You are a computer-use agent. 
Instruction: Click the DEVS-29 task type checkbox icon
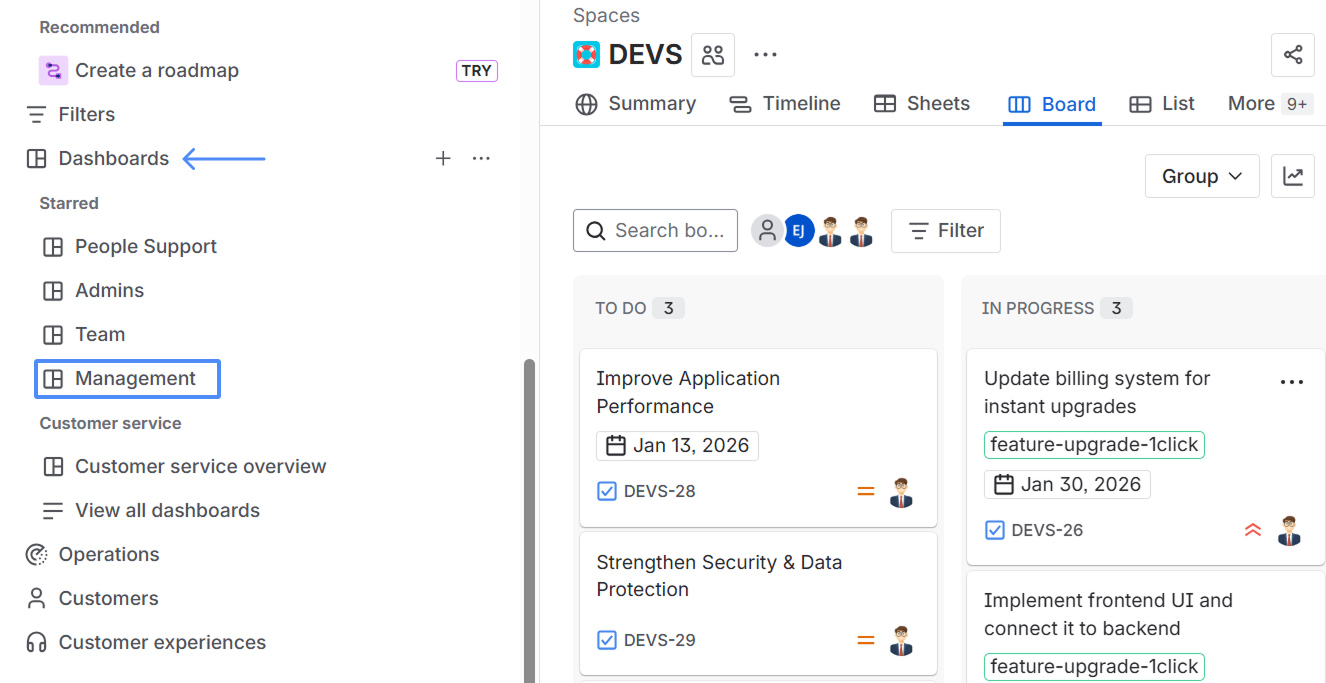pos(607,640)
